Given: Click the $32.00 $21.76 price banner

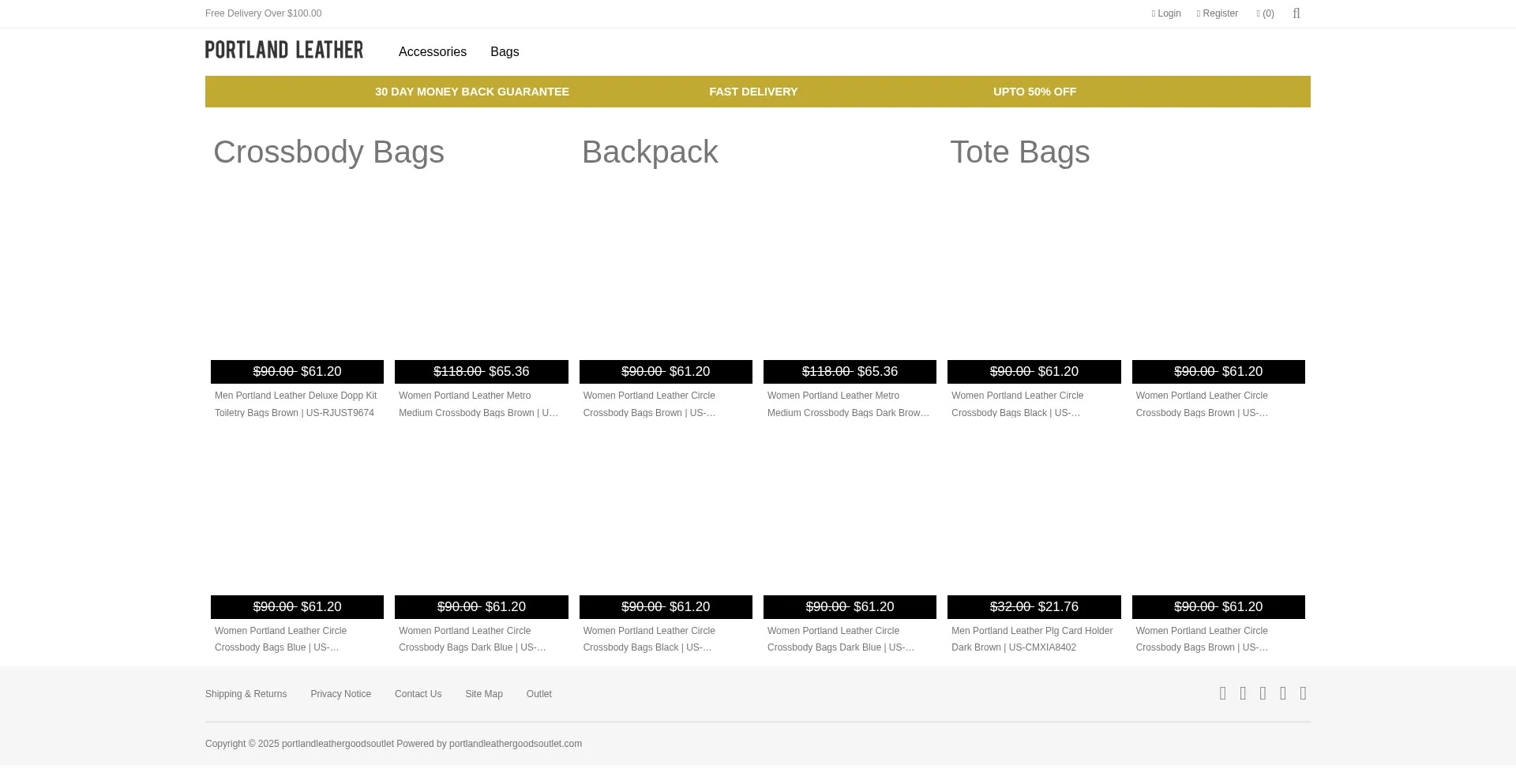Looking at the screenshot, I should coord(1034,606).
